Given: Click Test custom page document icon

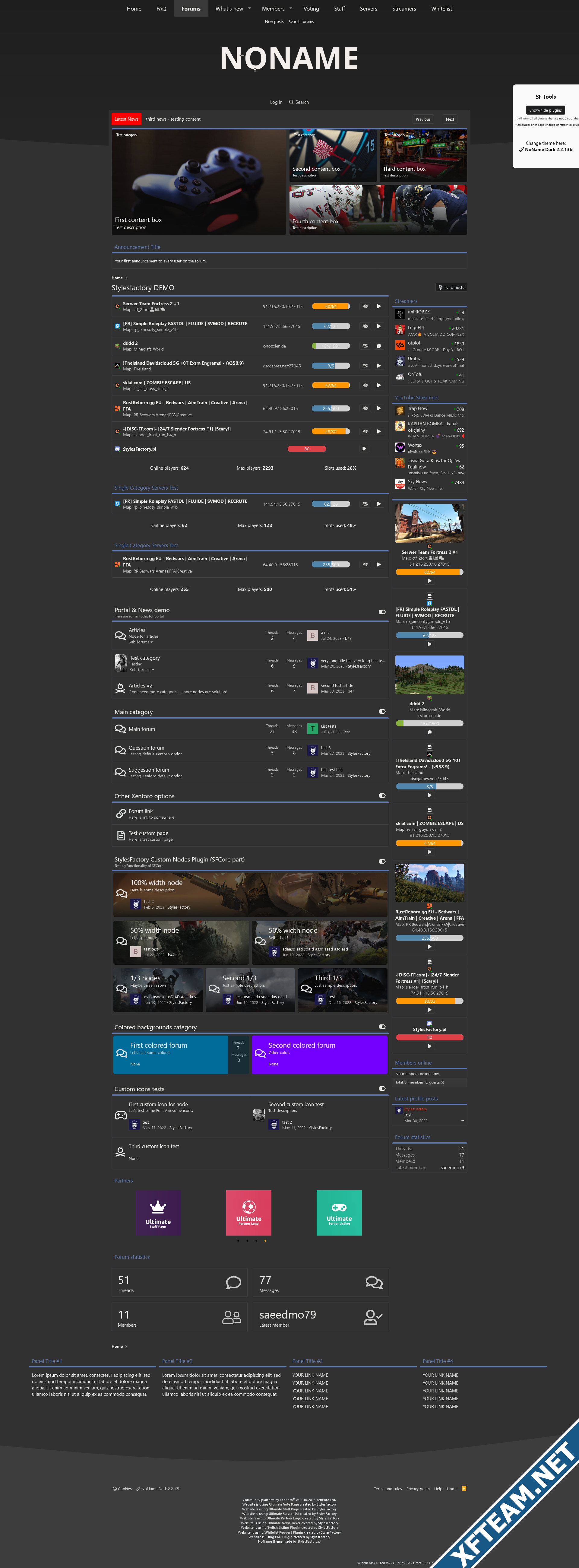Looking at the screenshot, I should [120, 836].
